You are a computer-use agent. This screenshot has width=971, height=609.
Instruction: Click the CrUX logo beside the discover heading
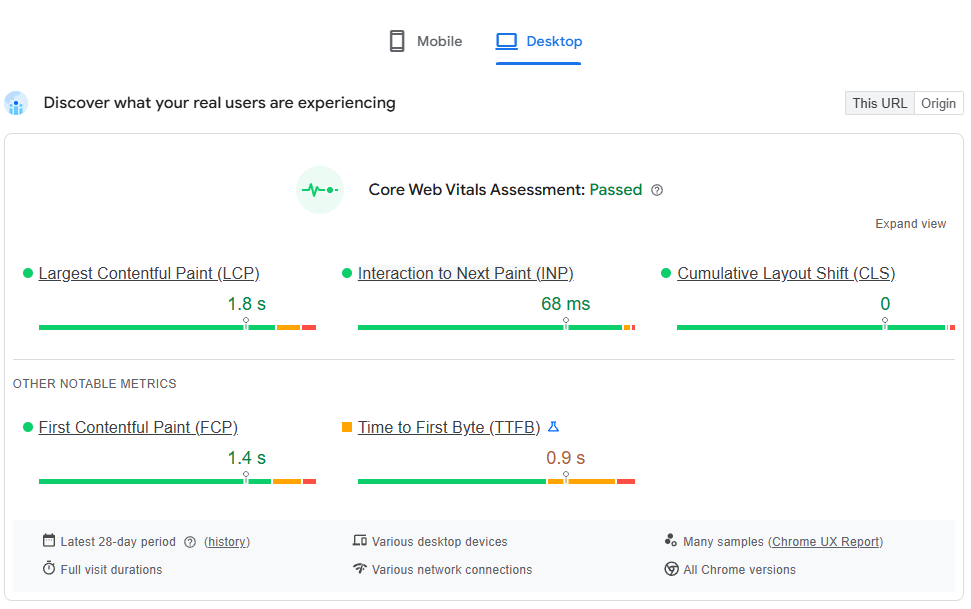point(16,103)
